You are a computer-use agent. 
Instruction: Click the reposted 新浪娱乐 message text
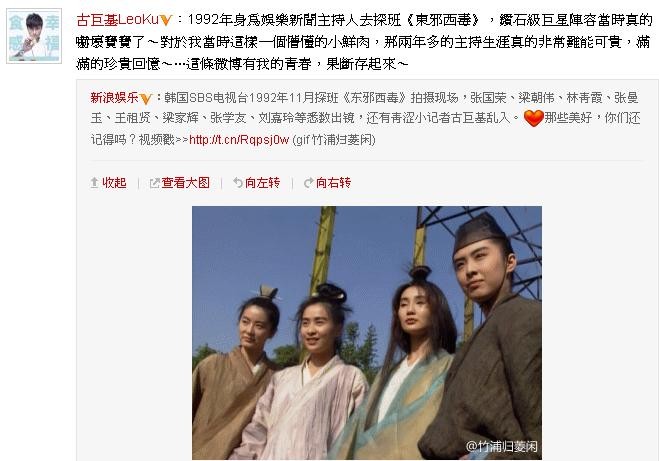point(366,119)
